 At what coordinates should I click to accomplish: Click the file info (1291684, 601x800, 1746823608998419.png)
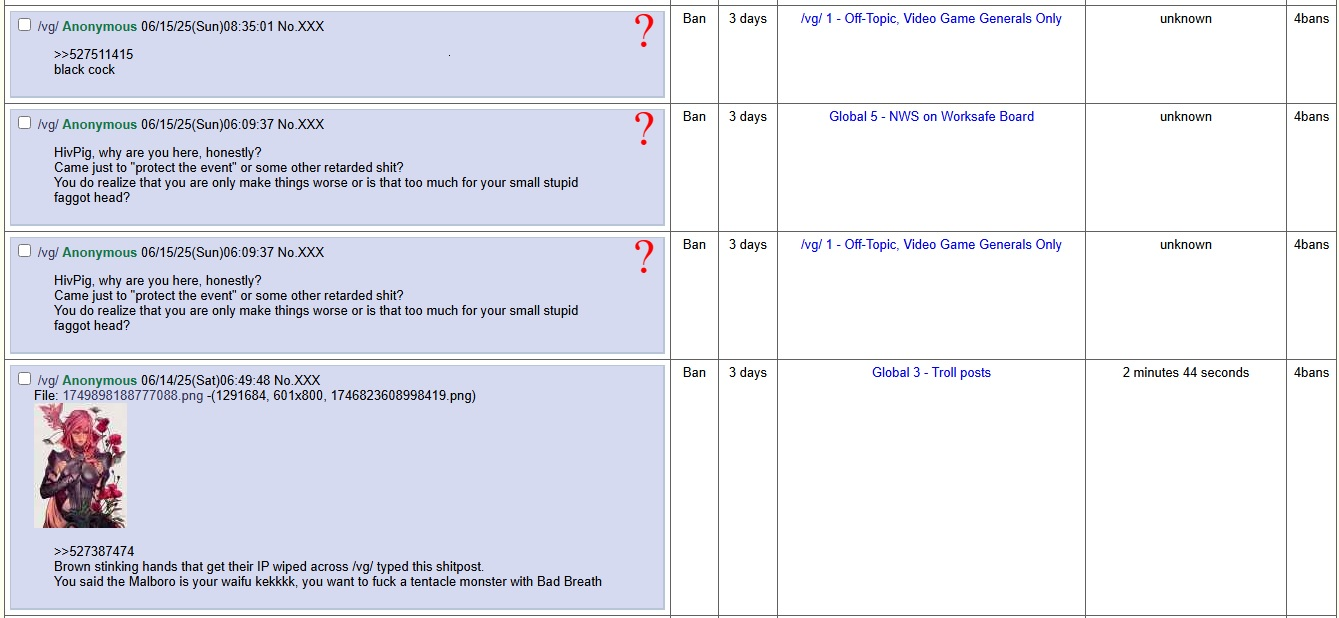(345, 396)
